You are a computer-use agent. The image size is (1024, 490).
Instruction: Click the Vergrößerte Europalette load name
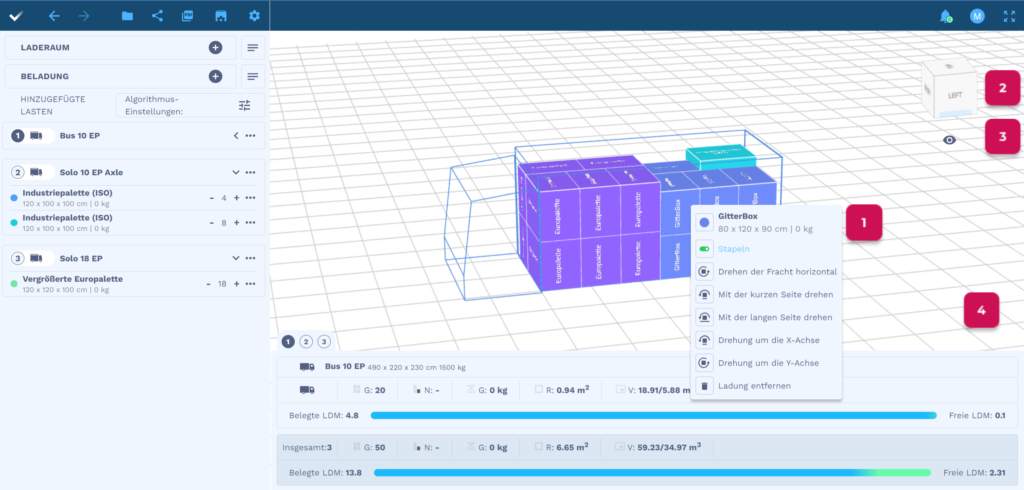72,279
